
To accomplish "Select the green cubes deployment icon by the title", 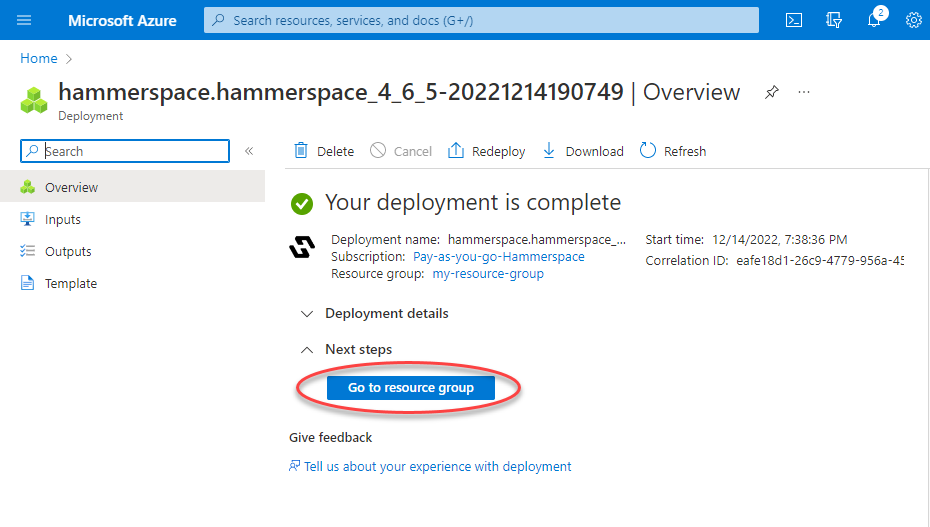I will pos(34,100).
